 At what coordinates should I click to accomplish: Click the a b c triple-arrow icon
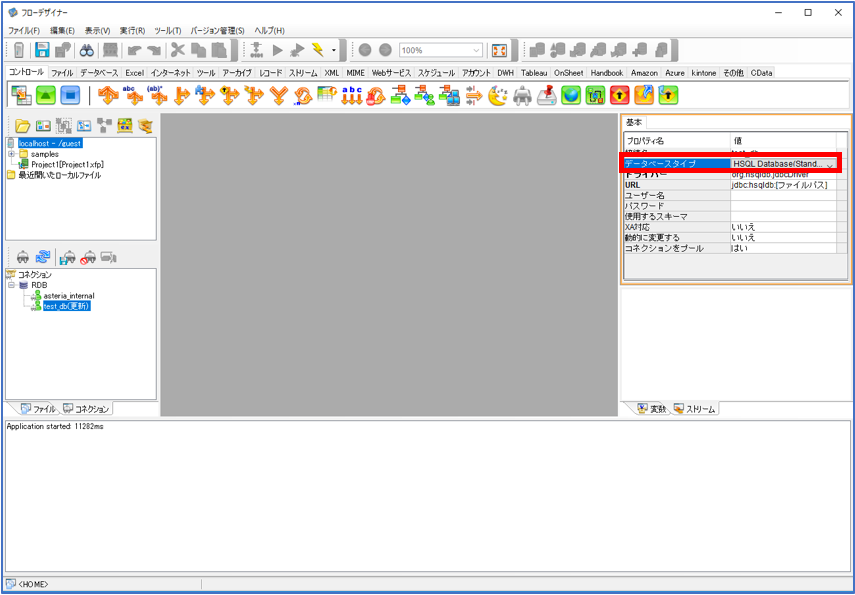coord(352,95)
